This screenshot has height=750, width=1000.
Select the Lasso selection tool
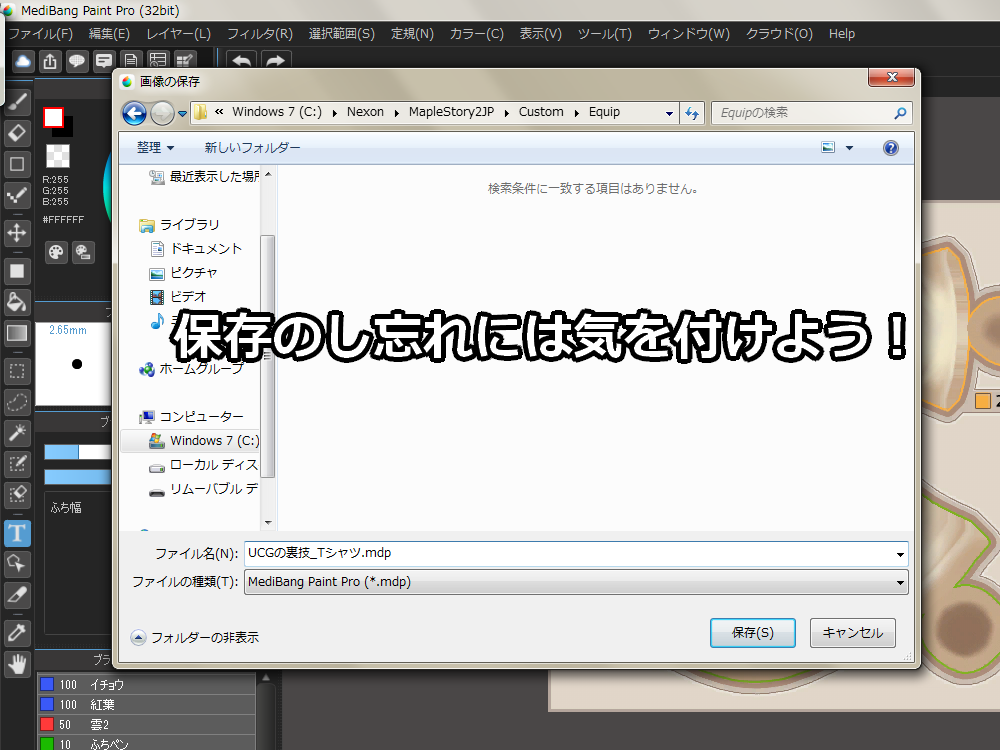pyautogui.click(x=17, y=402)
